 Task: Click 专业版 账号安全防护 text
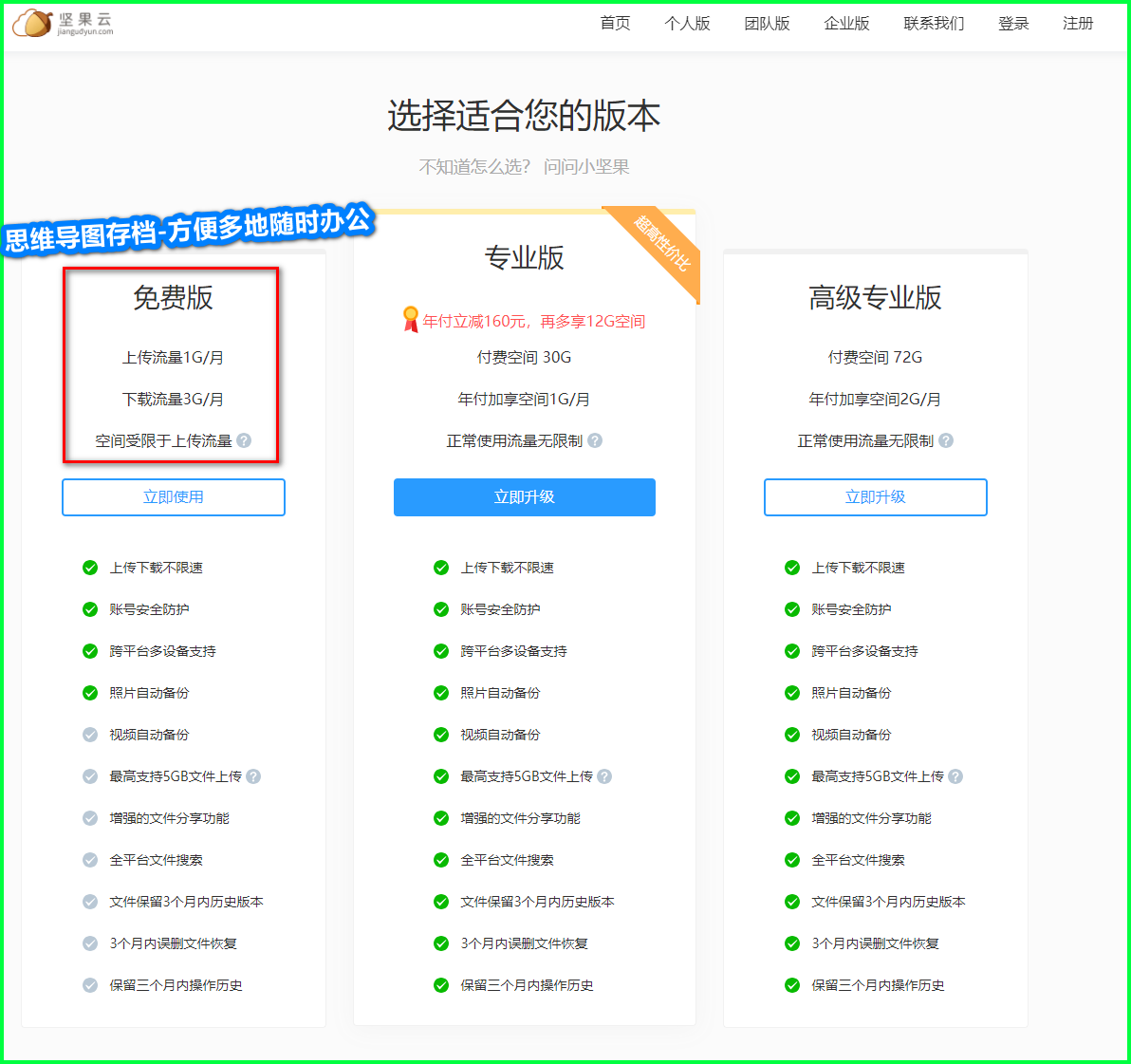[500, 609]
